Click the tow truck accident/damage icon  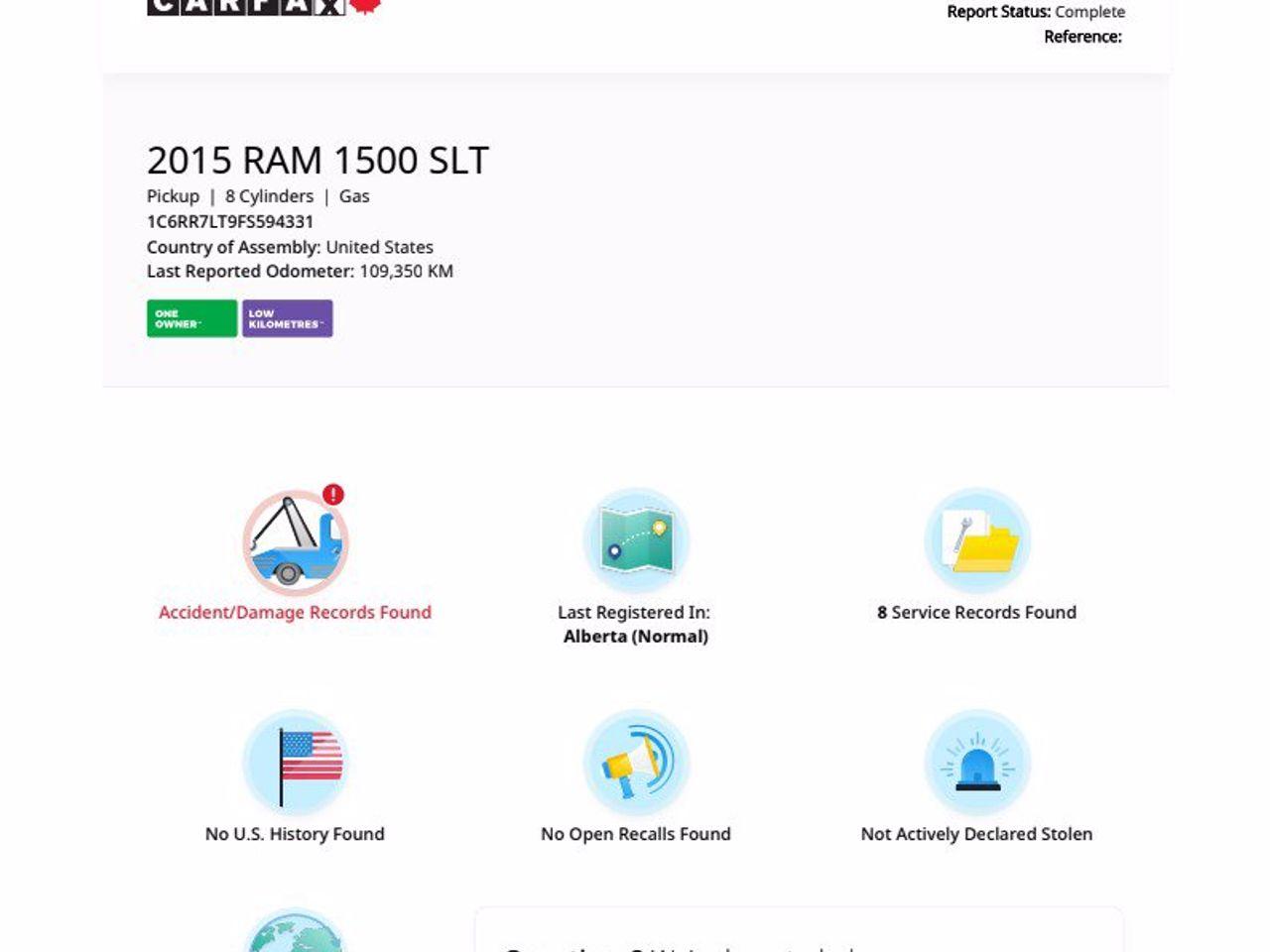pos(295,542)
